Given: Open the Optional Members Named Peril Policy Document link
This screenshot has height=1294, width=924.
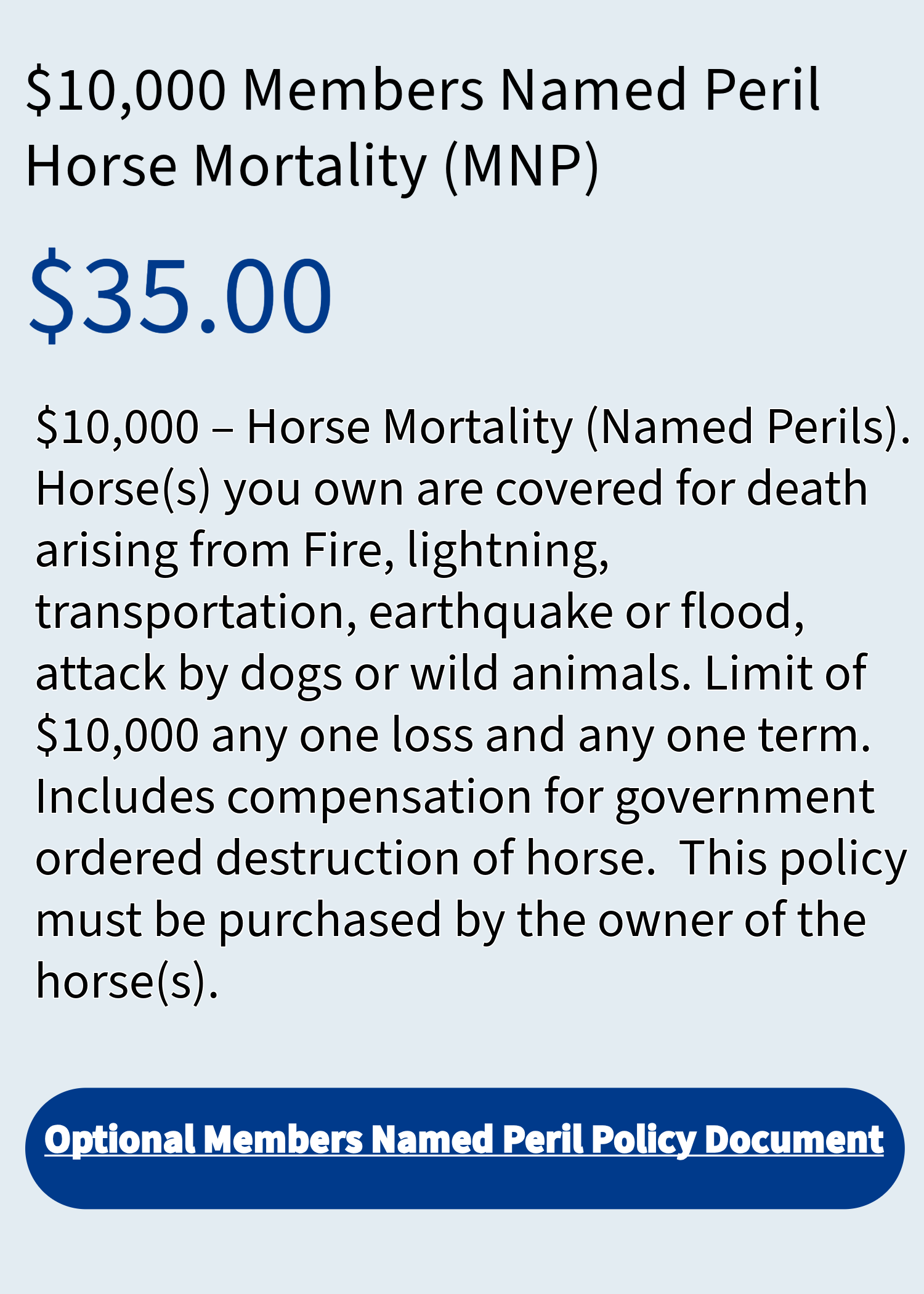Looking at the screenshot, I should click(464, 1140).
